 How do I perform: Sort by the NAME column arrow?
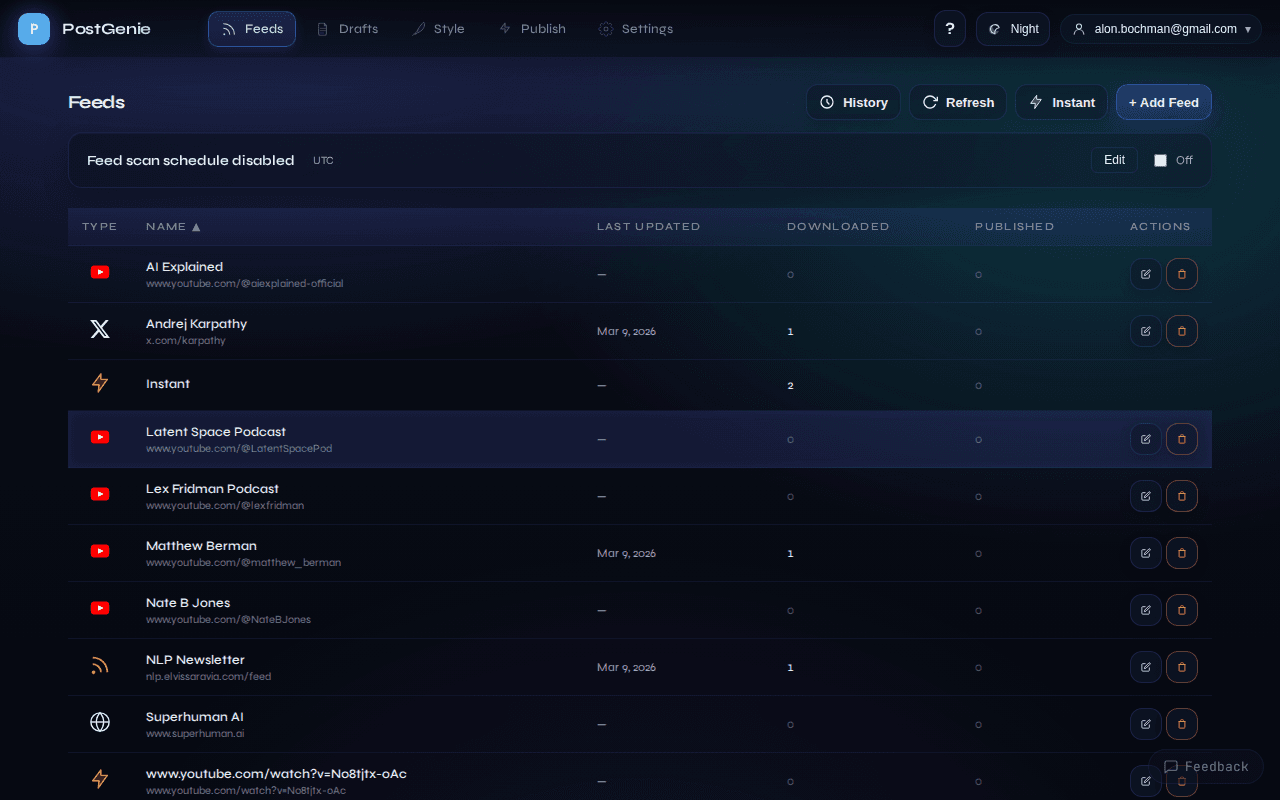pyautogui.click(x=197, y=226)
